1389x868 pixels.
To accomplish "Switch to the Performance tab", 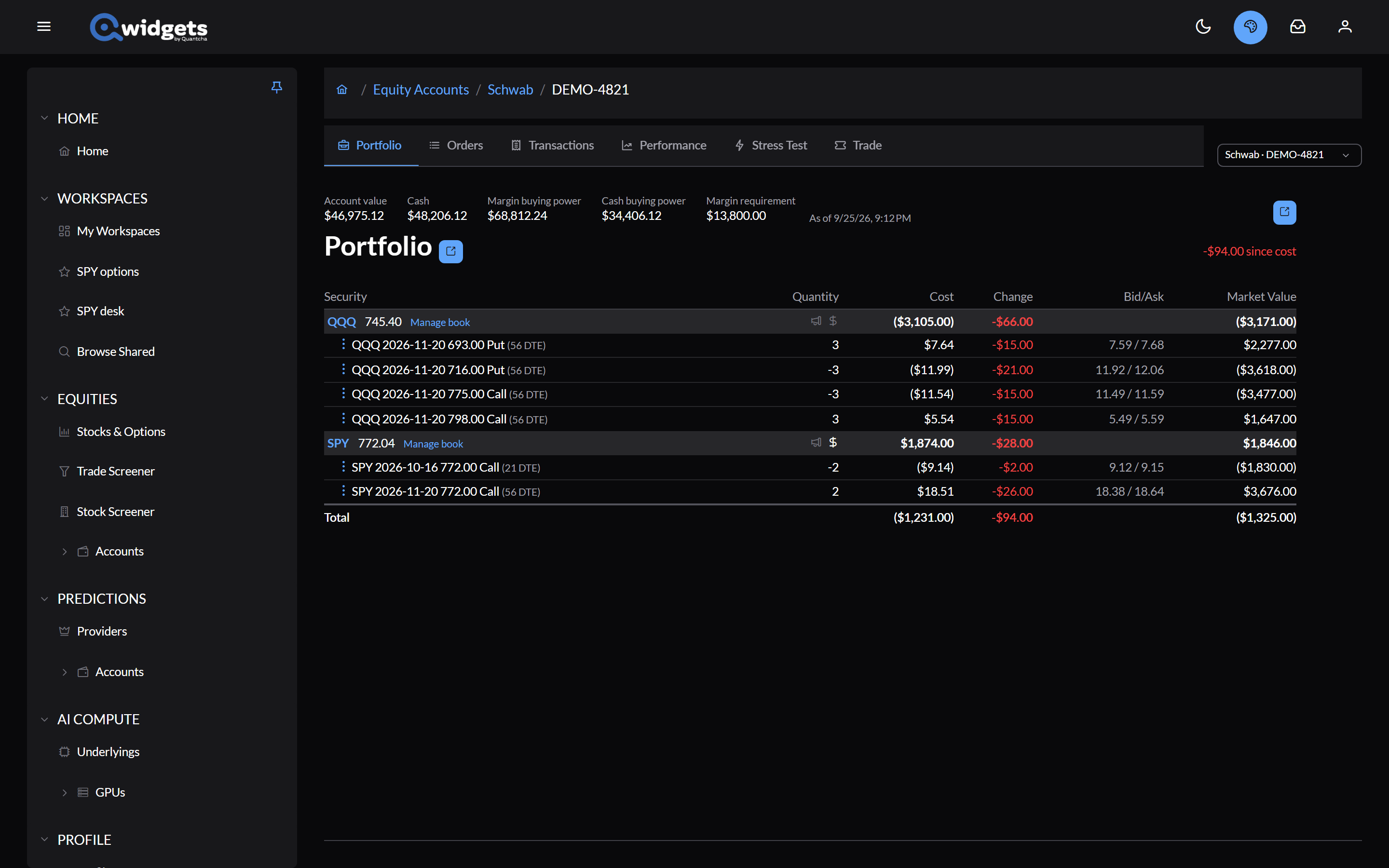I will click(664, 145).
